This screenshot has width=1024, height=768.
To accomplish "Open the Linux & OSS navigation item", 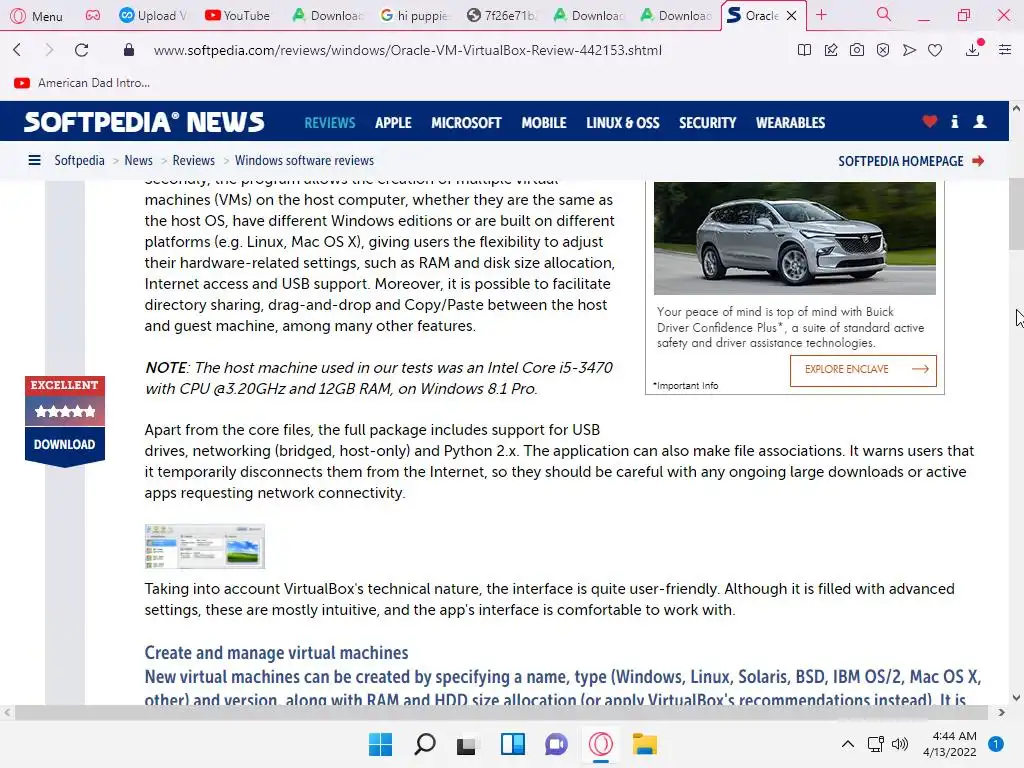I will tap(623, 123).
